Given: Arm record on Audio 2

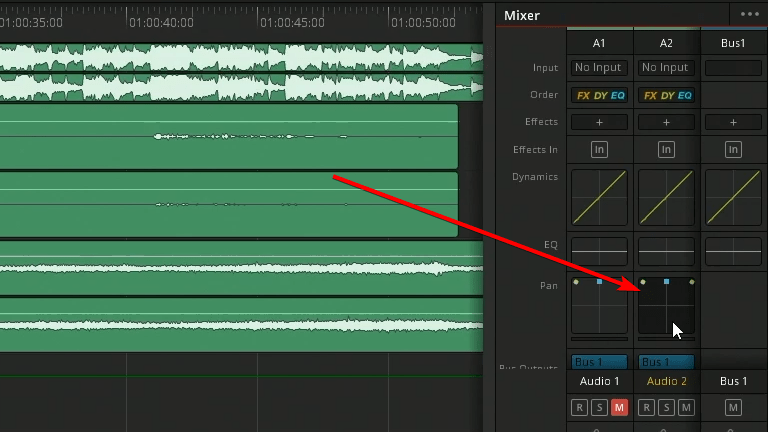Looking at the screenshot, I should tap(646, 408).
